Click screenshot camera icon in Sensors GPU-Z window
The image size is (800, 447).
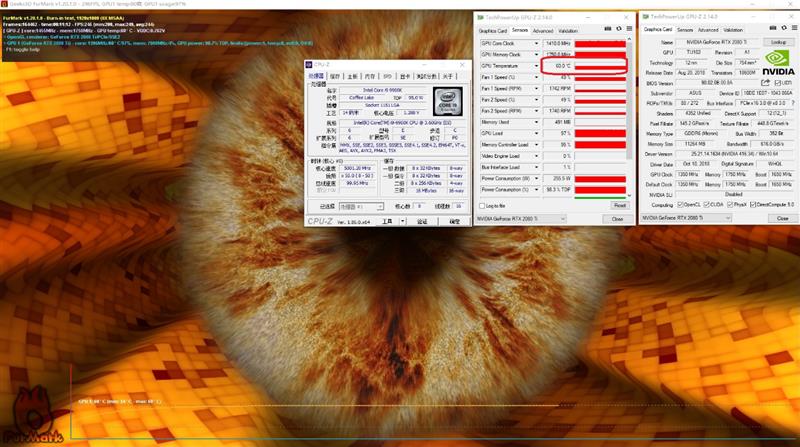608,29
